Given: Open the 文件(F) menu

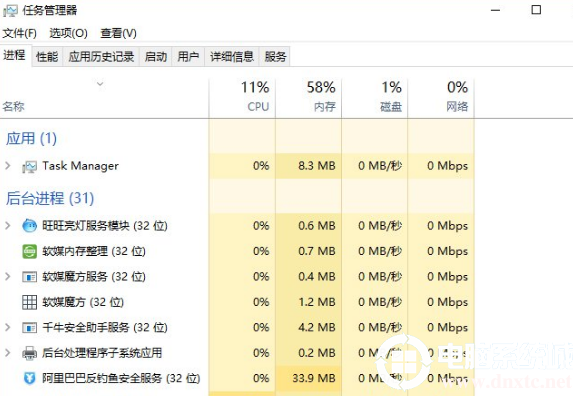Looking at the screenshot, I should [x=19, y=33].
